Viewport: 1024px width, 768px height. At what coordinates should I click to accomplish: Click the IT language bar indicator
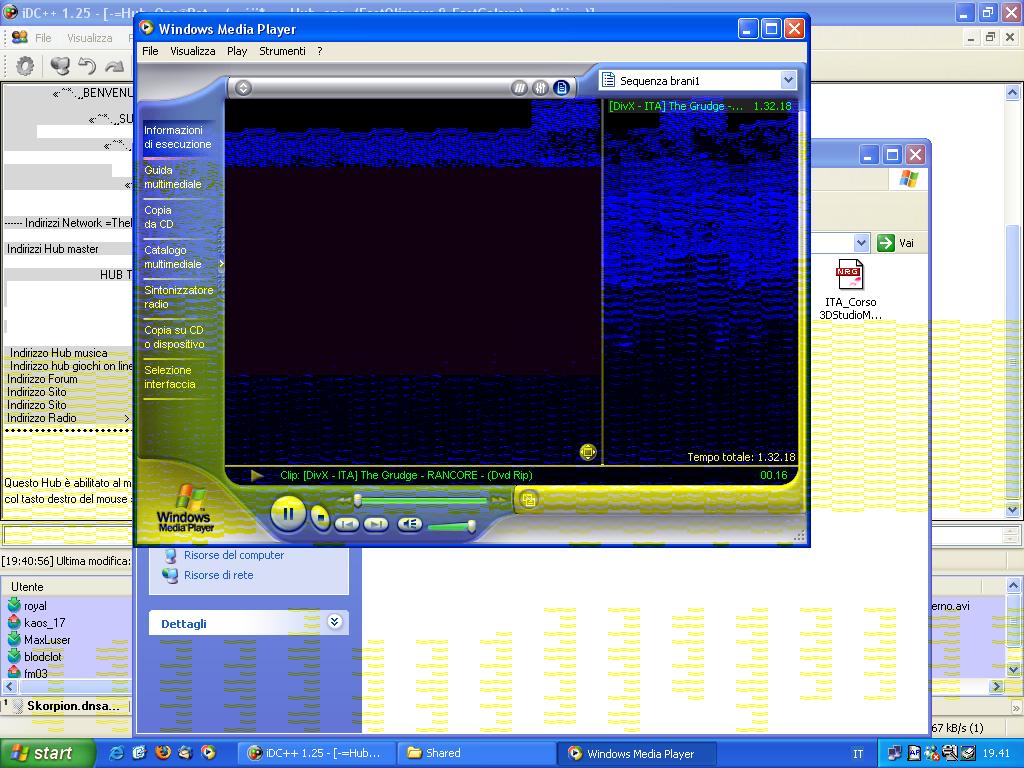pos(858,754)
